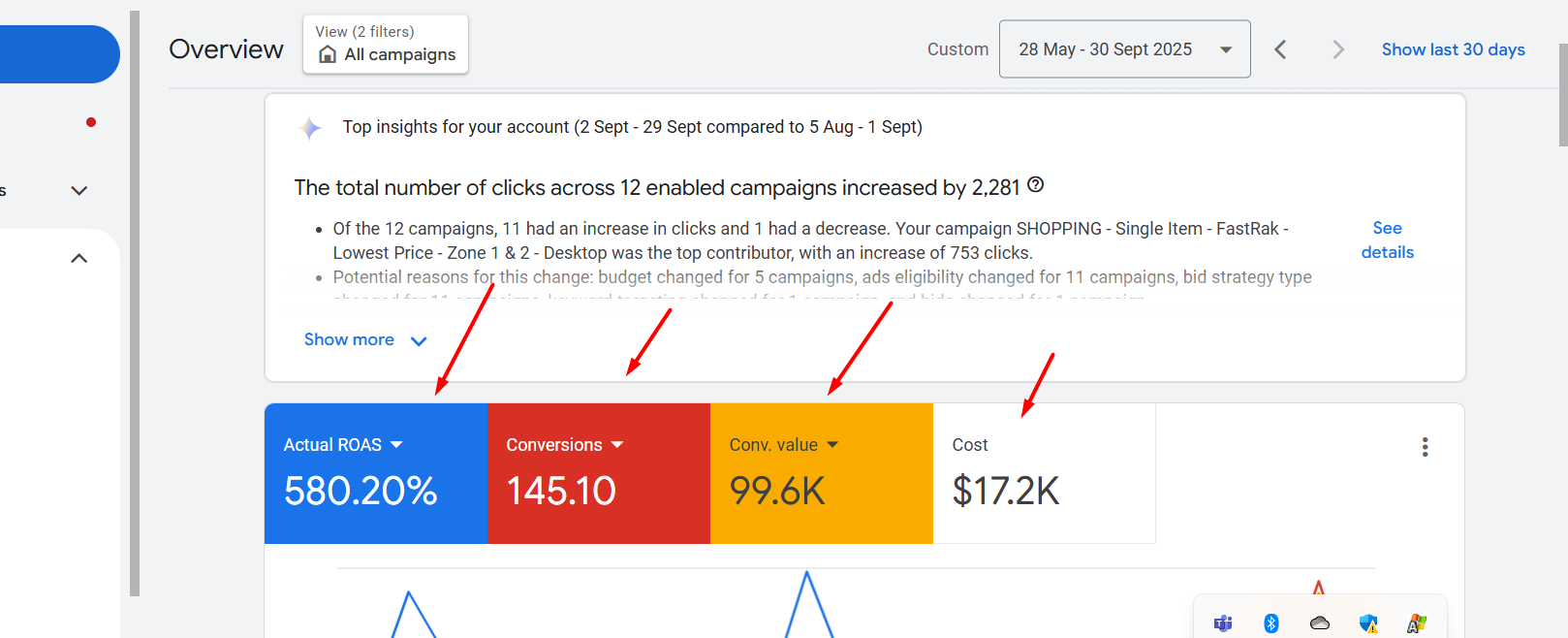
Task: Expand Show more in the insights card
Action: 364,340
